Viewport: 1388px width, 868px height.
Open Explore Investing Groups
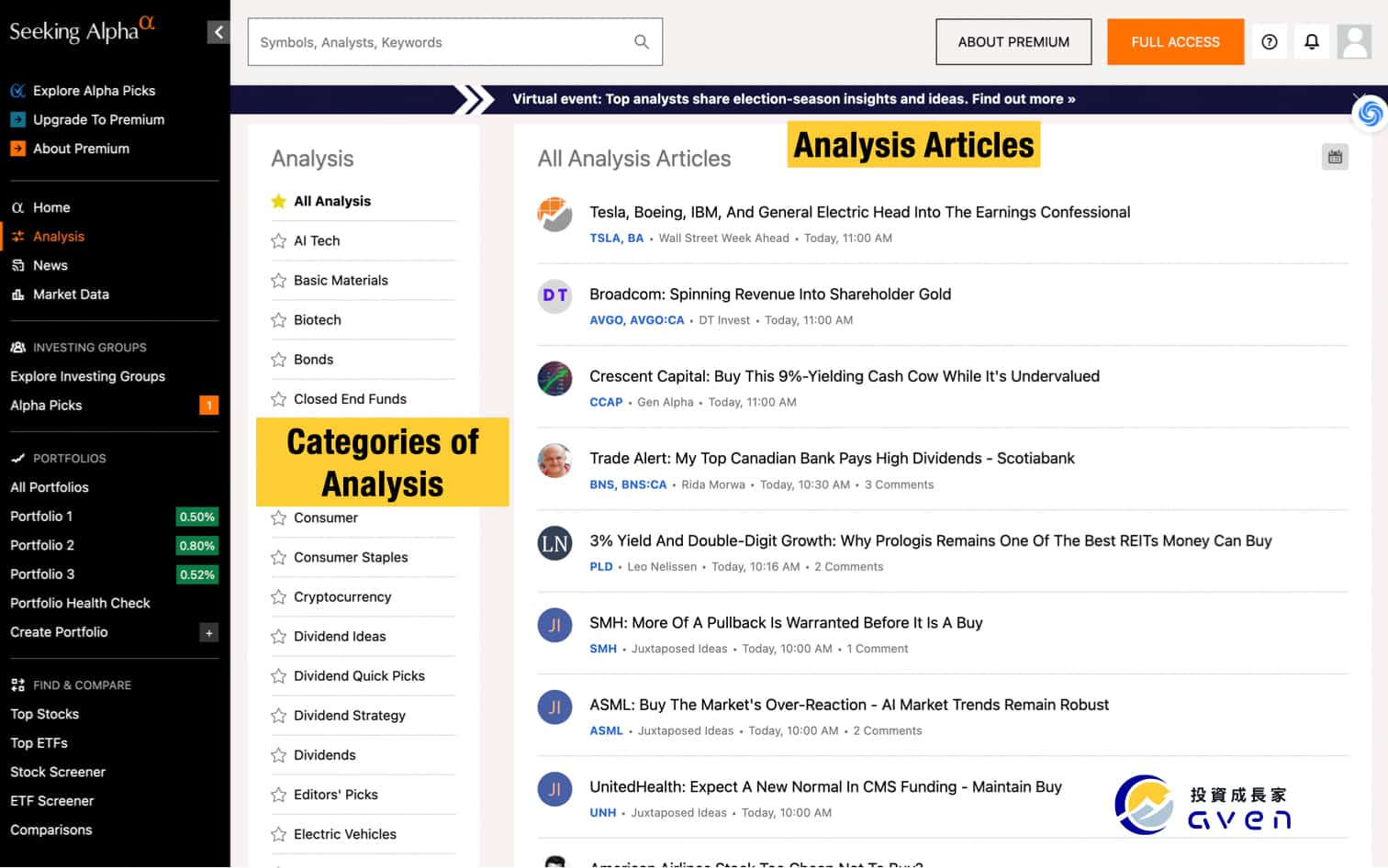tap(87, 376)
